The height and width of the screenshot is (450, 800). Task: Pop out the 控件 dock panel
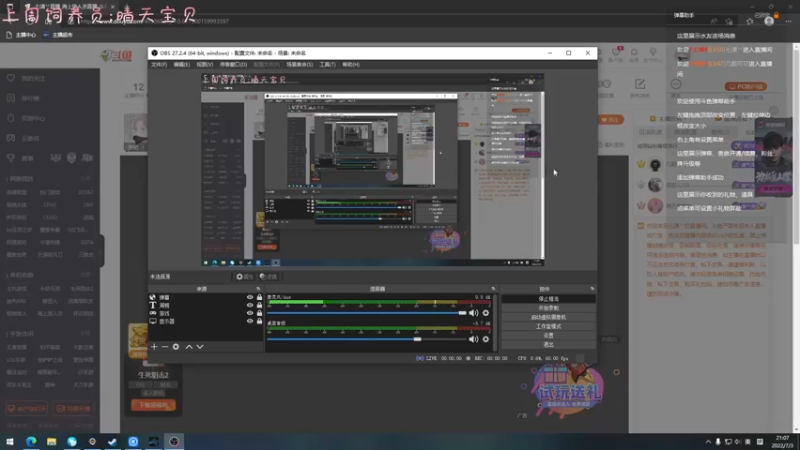tap(592, 289)
